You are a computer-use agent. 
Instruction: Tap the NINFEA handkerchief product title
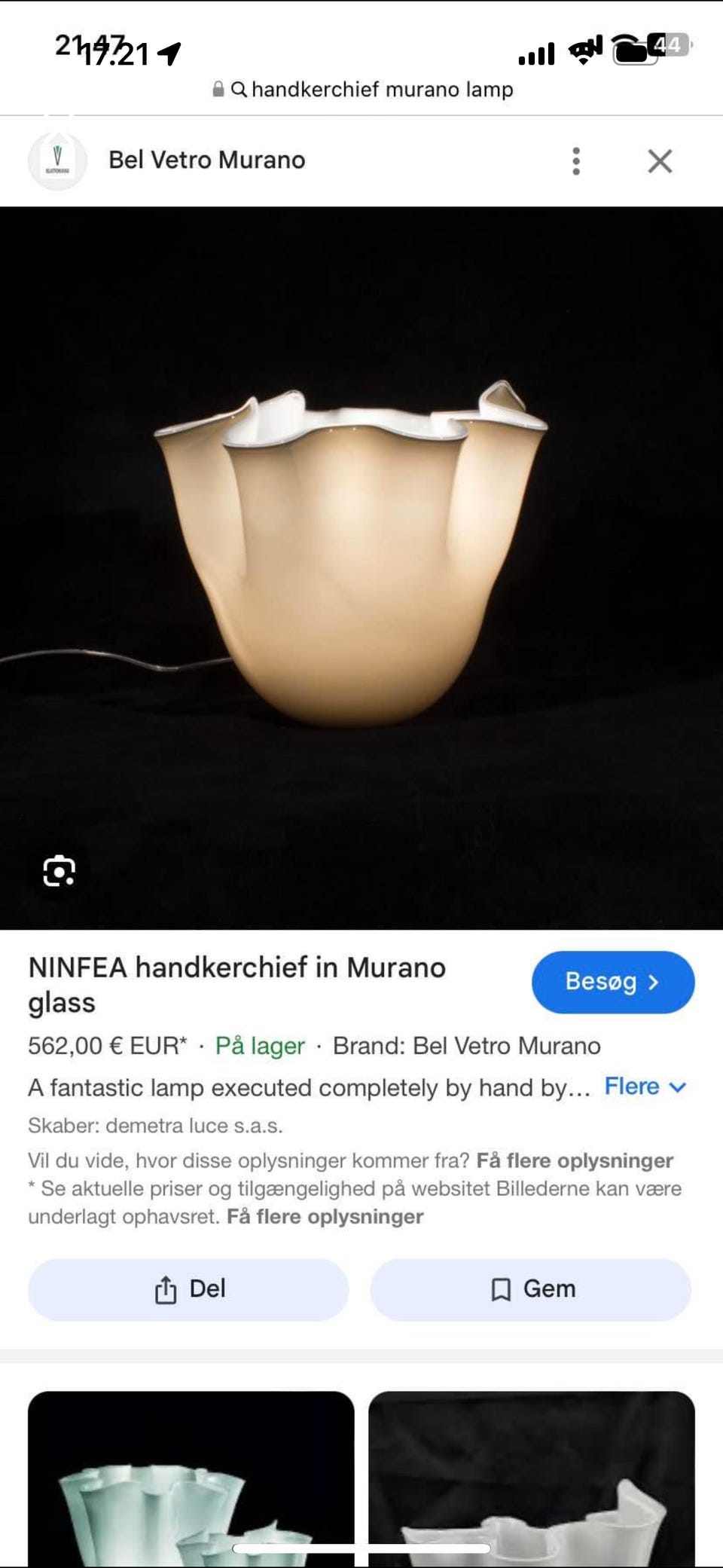coord(237,985)
